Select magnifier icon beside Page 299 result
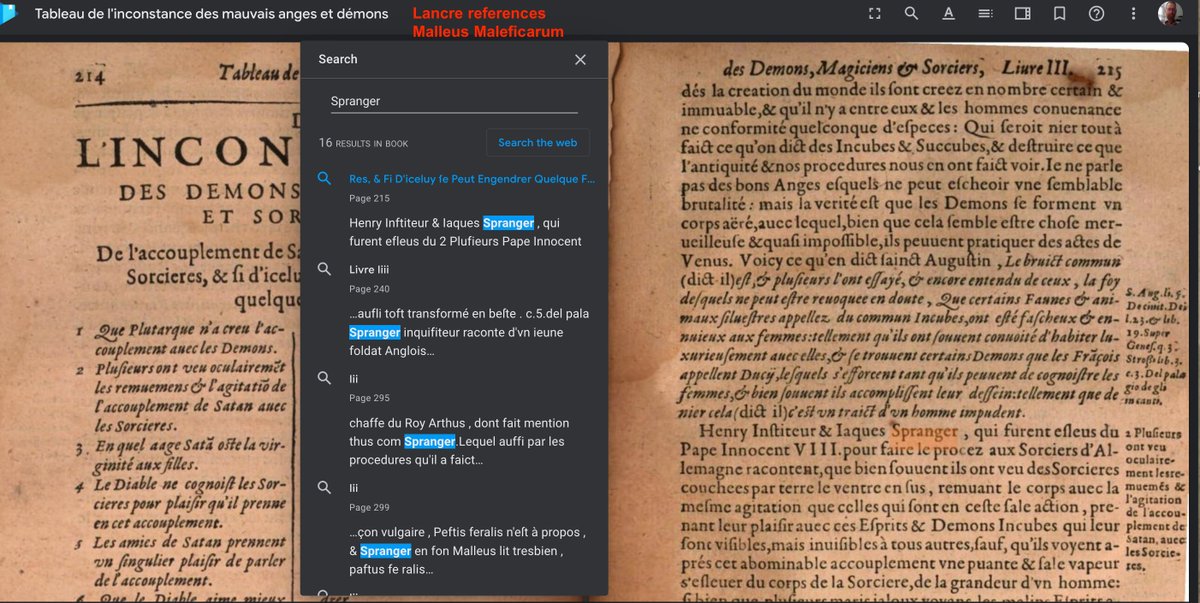1200x603 pixels. [324, 487]
